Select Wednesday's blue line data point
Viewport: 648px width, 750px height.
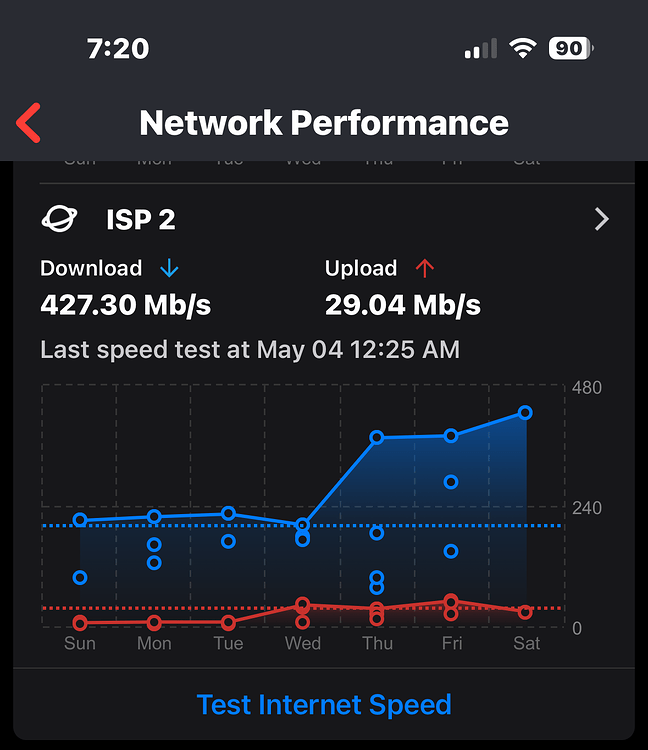click(x=303, y=524)
